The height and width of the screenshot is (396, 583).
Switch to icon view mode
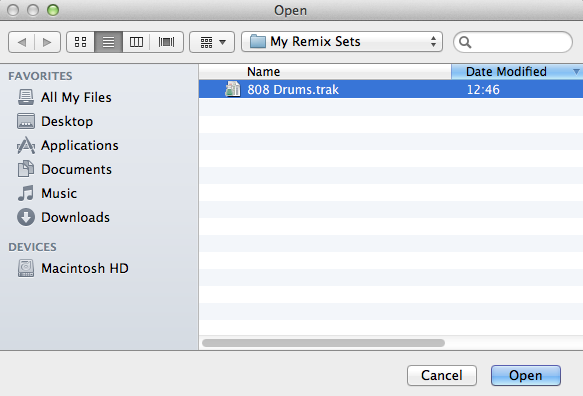81,42
